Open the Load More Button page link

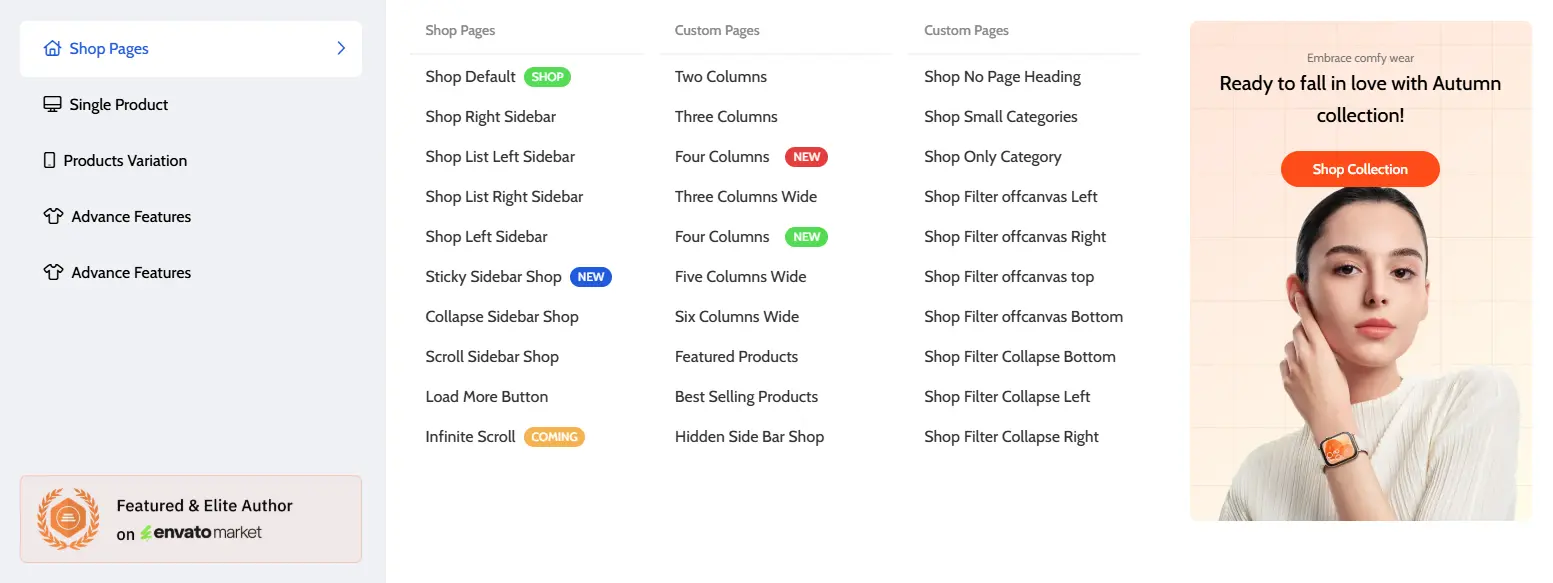pyautogui.click(x=486, y=397)
